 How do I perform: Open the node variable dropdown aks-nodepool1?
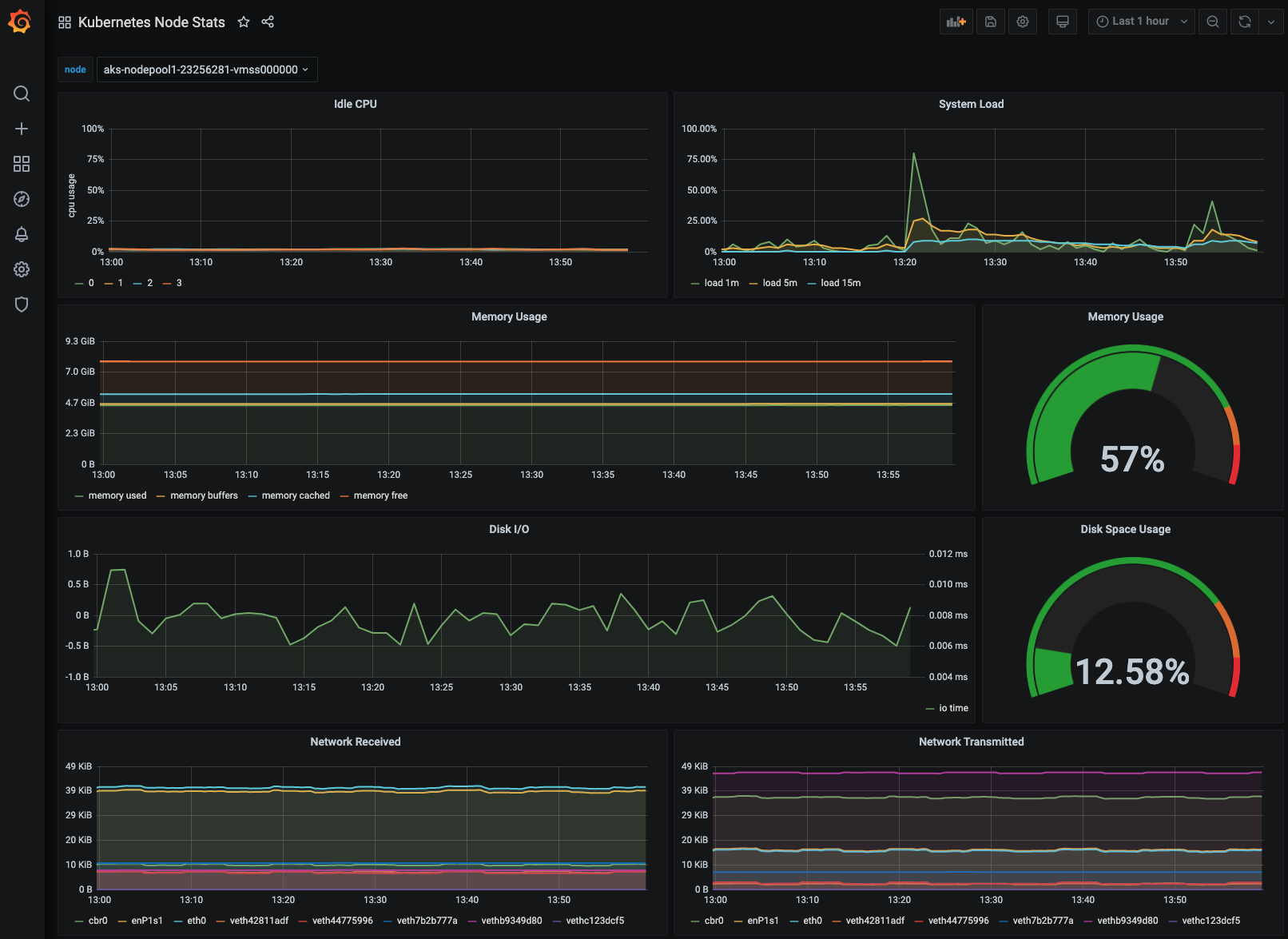(x=207, y=70)
